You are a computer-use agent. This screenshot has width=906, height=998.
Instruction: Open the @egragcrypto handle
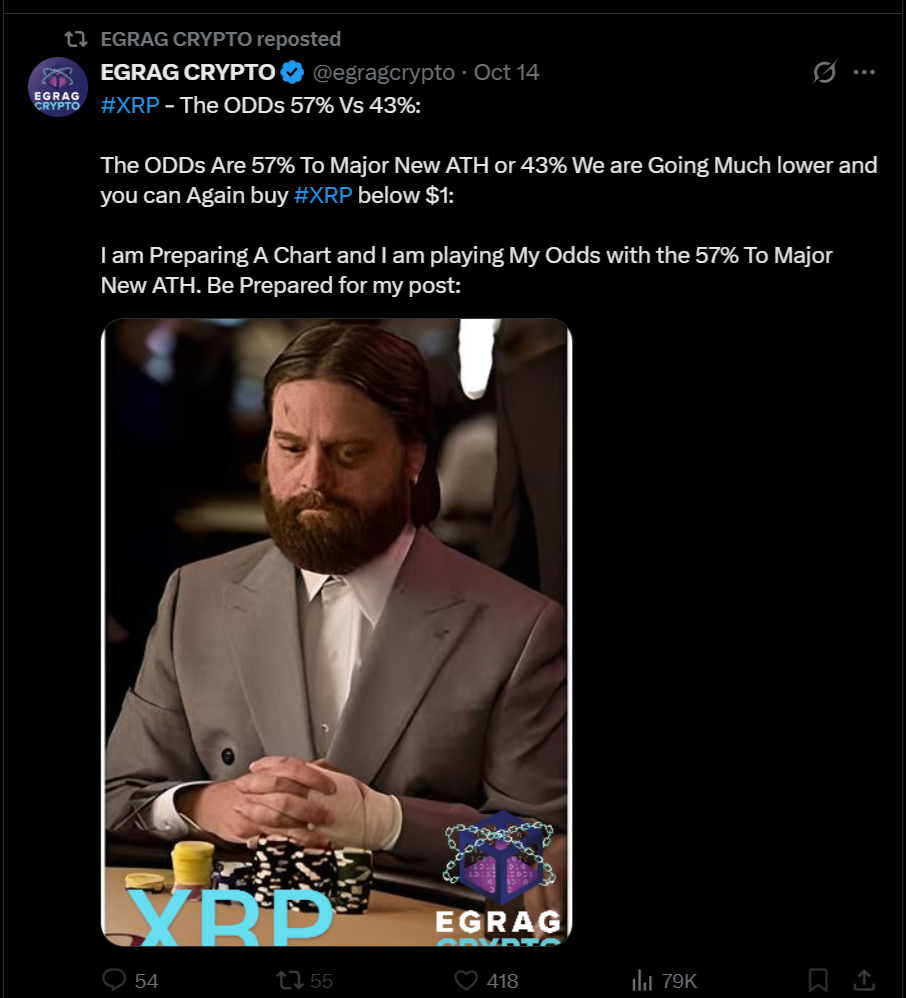point(383,73)
